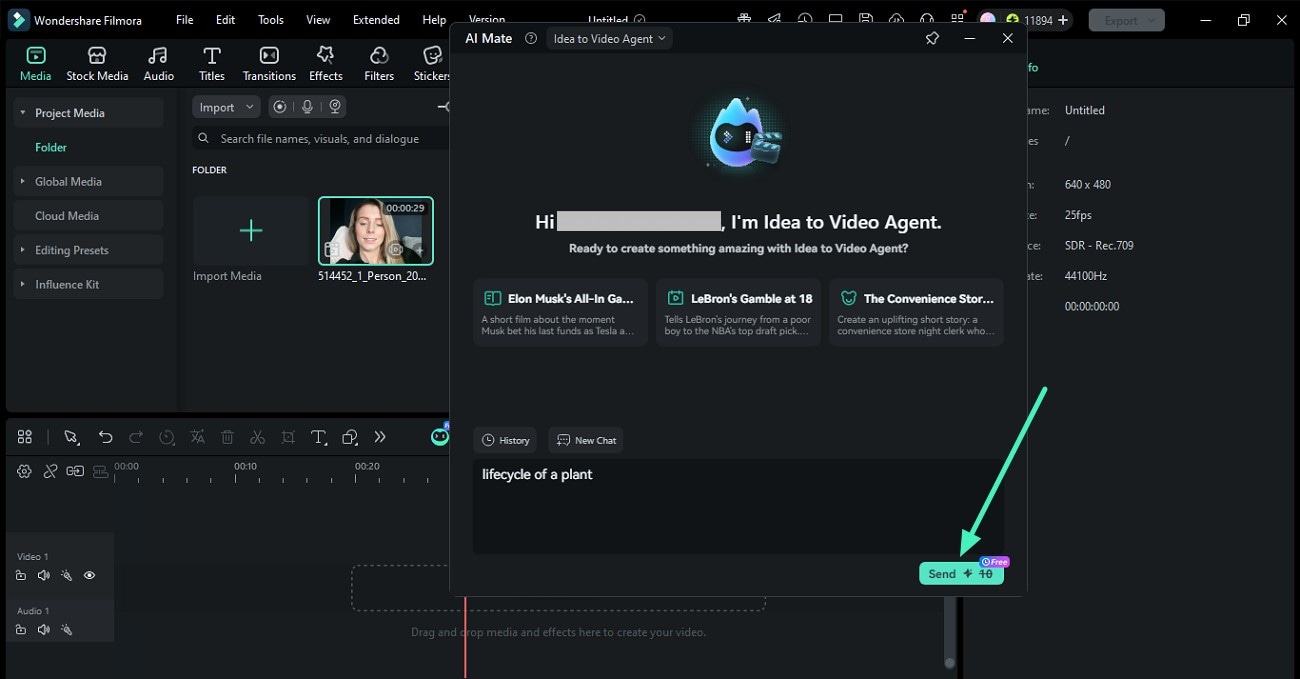
Task: Click the translate icon in timeline toolbar
Action: pos(198,437)
